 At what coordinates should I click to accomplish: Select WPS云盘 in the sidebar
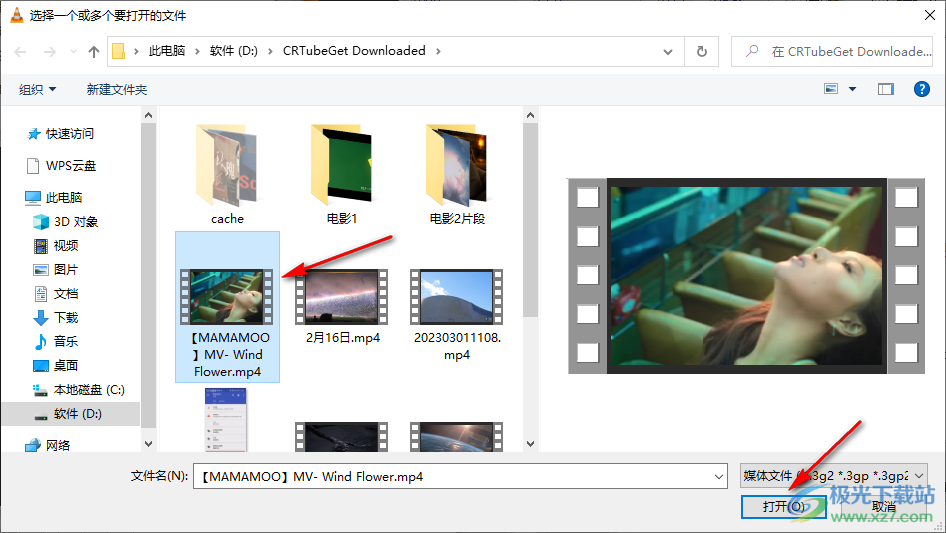(x=62, y=165)
